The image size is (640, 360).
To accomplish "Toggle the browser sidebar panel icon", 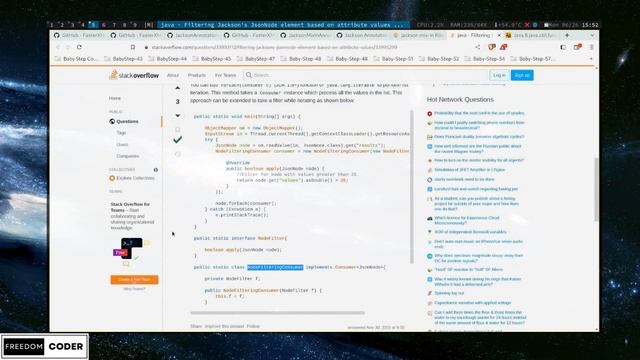I will 563,47.
